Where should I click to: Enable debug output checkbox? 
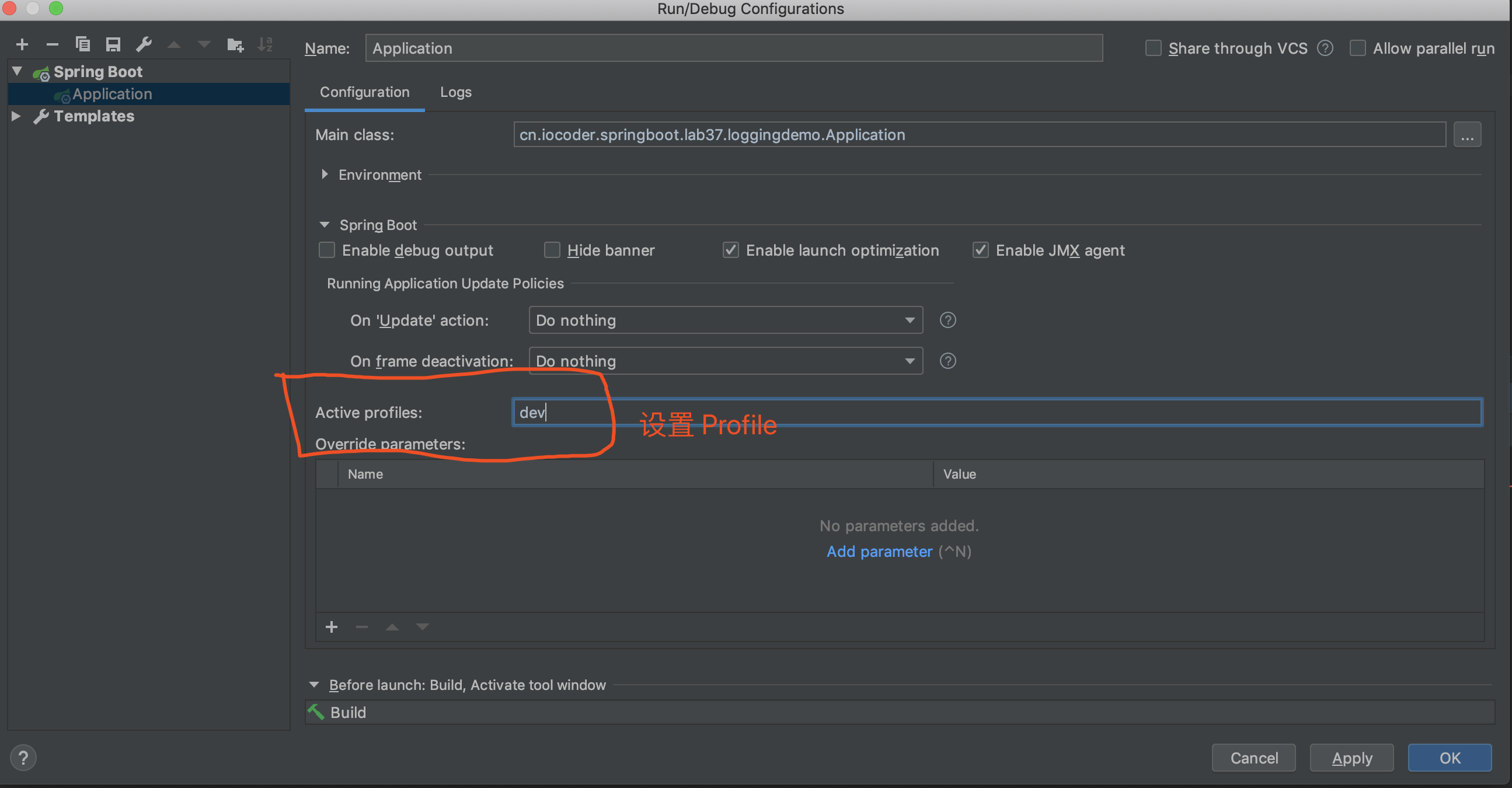coord(327,250)
